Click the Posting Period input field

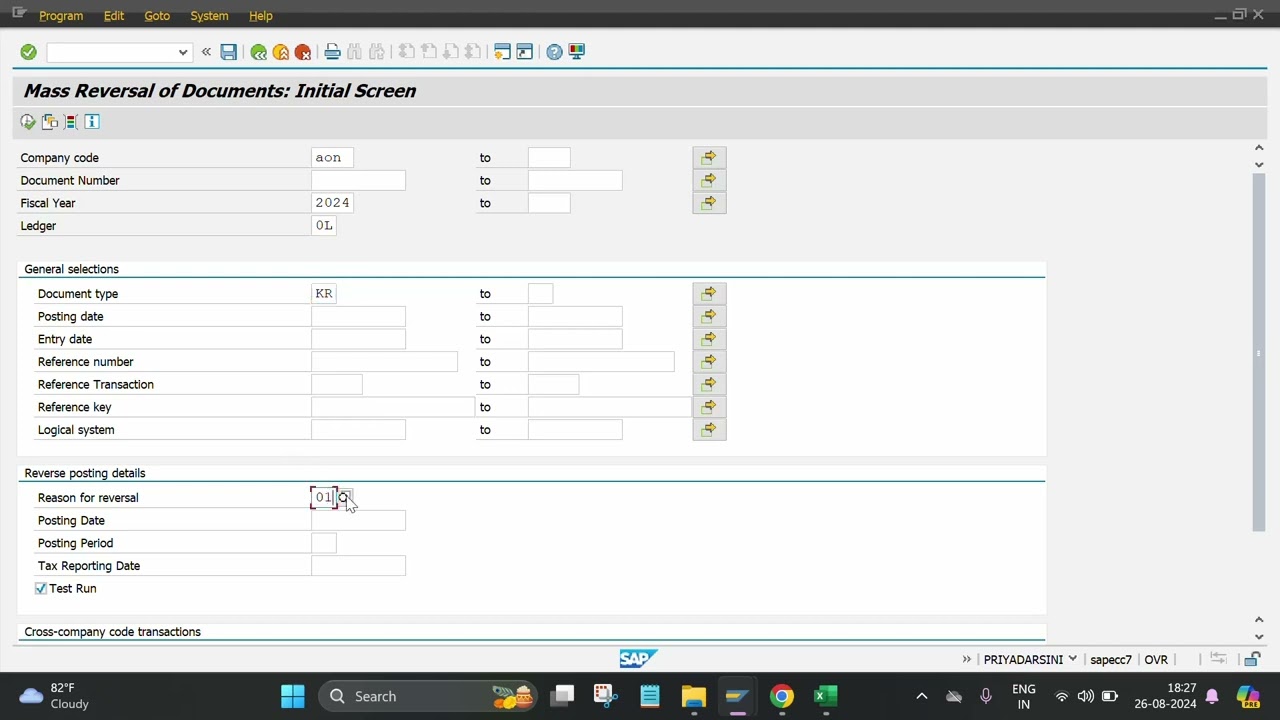[324, 543]
